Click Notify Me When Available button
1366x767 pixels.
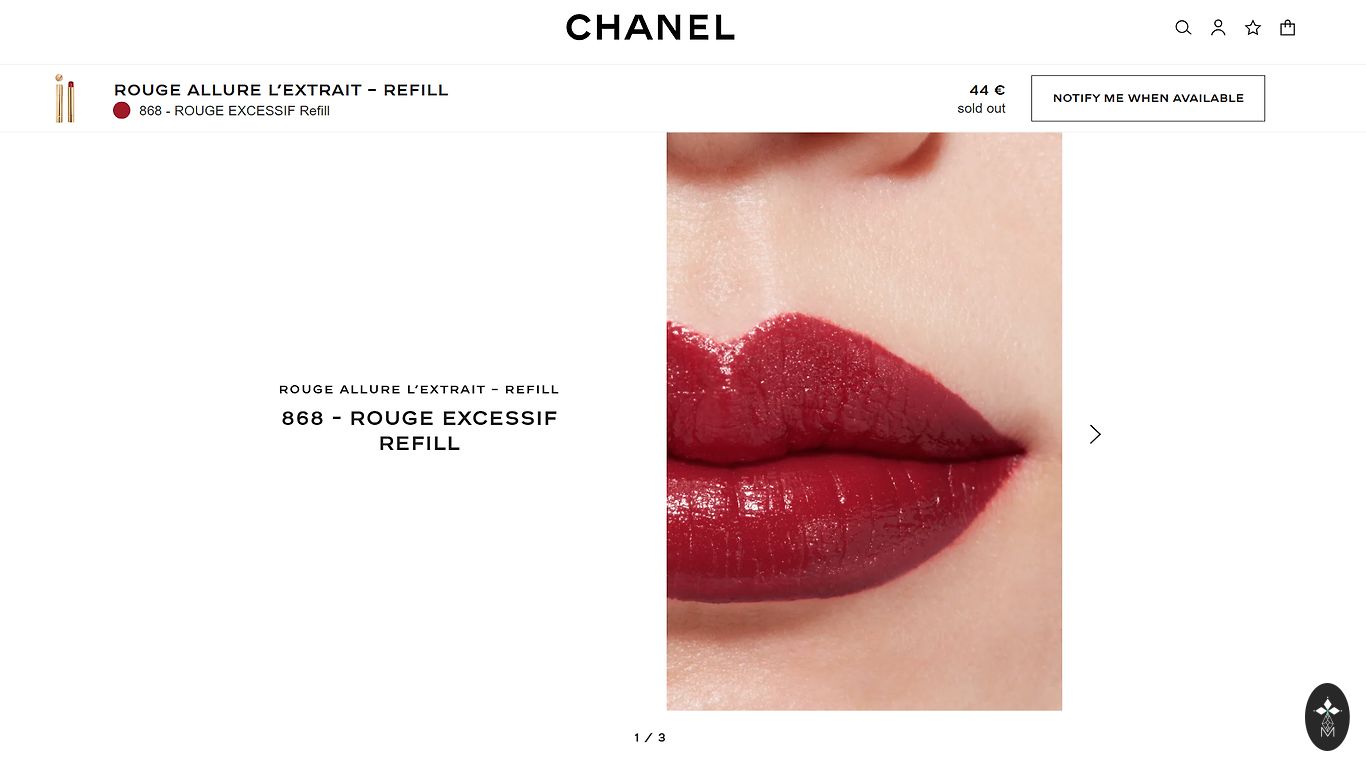point(1148,98)
